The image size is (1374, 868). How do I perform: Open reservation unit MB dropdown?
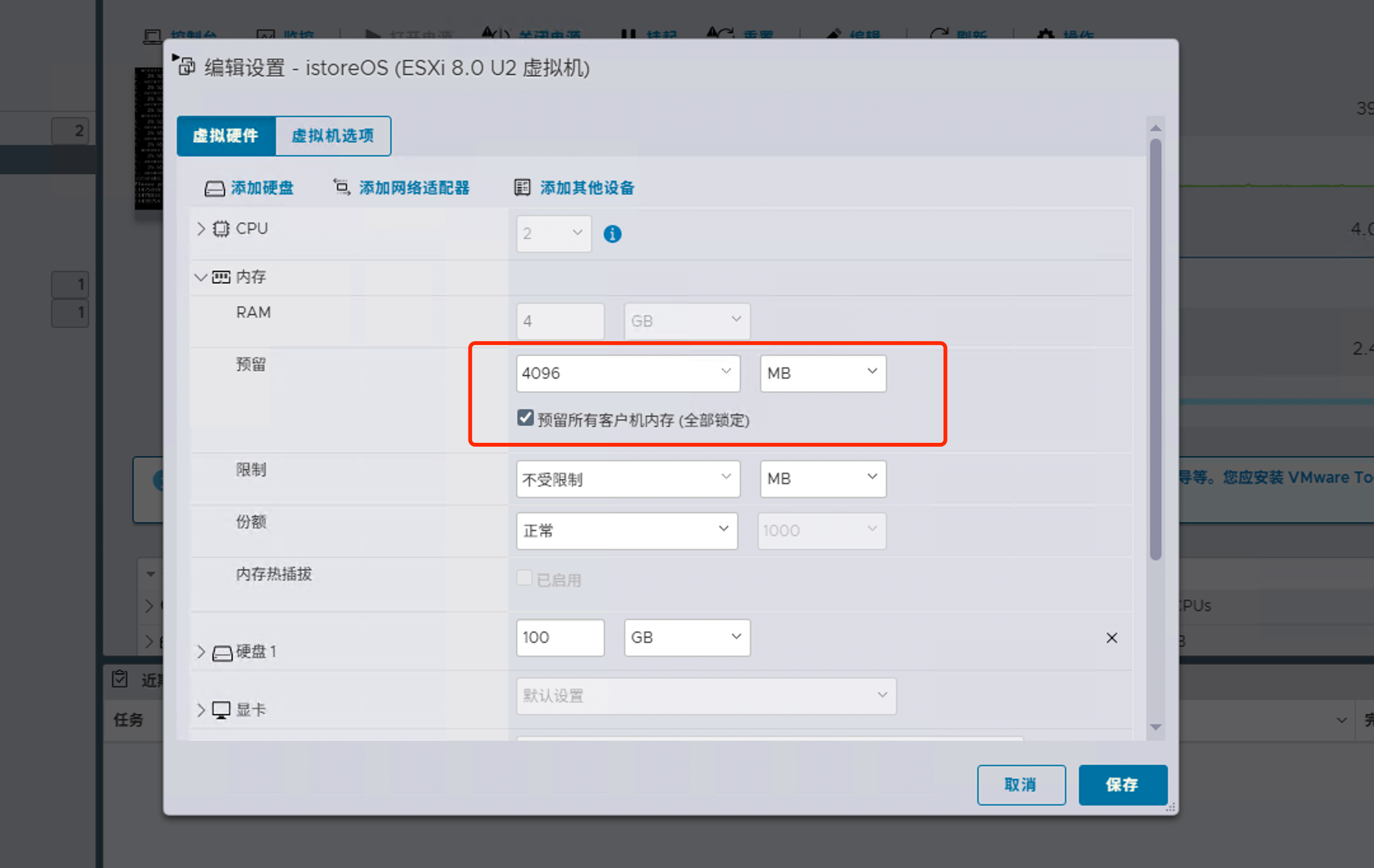point(822,373)
